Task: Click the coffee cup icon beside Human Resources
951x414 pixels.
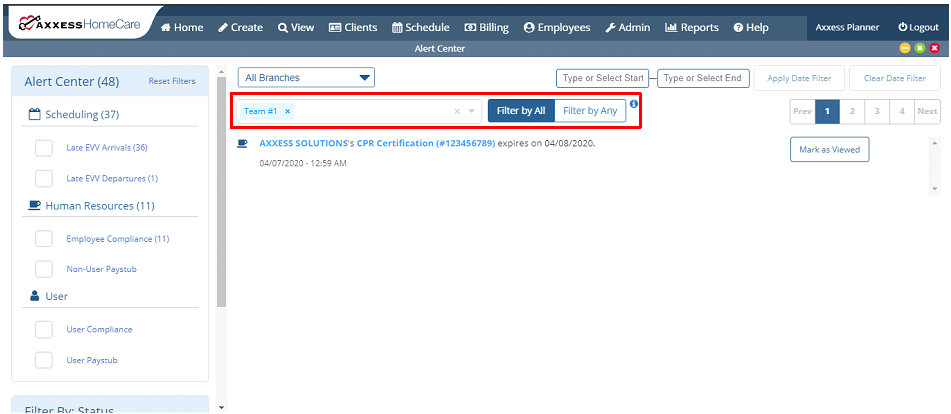Action: click(x=34, y=205)
